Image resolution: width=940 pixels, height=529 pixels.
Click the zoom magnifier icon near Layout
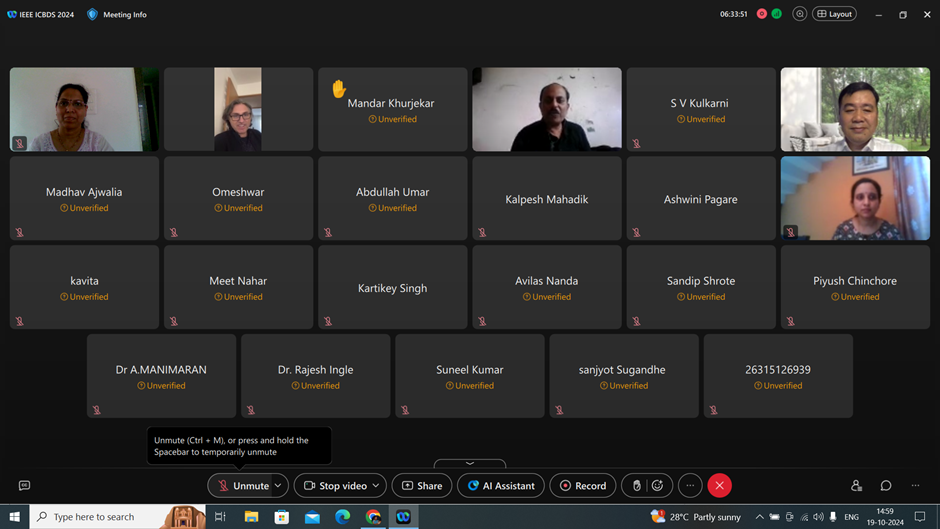point(800,14)
